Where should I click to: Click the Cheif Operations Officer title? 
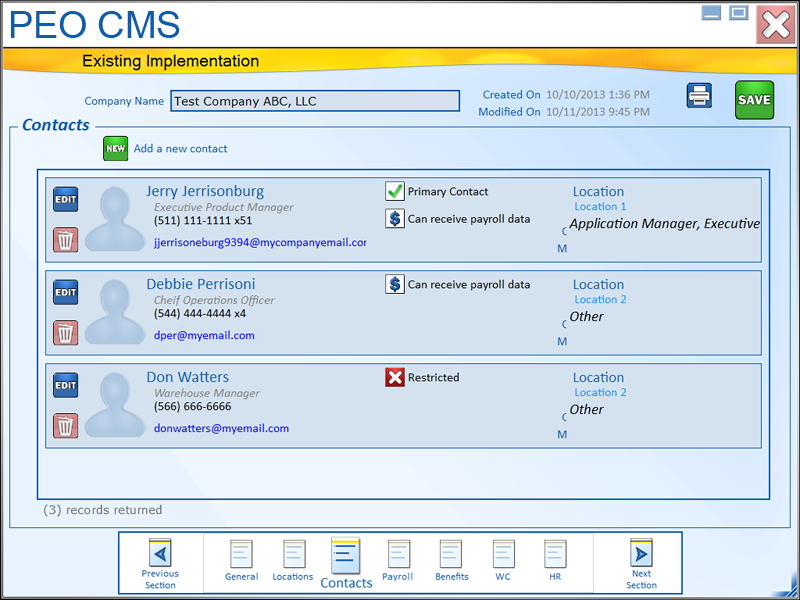[x=214, y=300]
